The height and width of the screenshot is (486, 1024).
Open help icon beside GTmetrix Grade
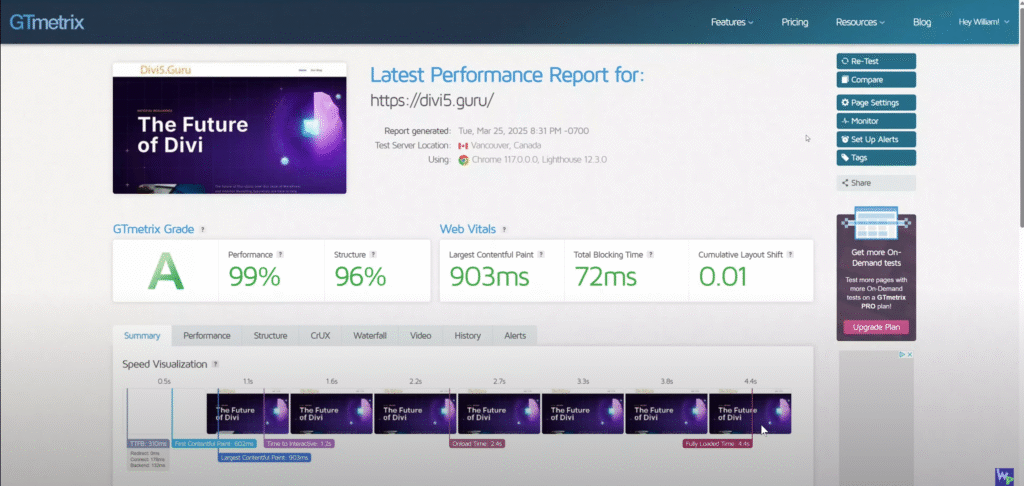[202, 230]
